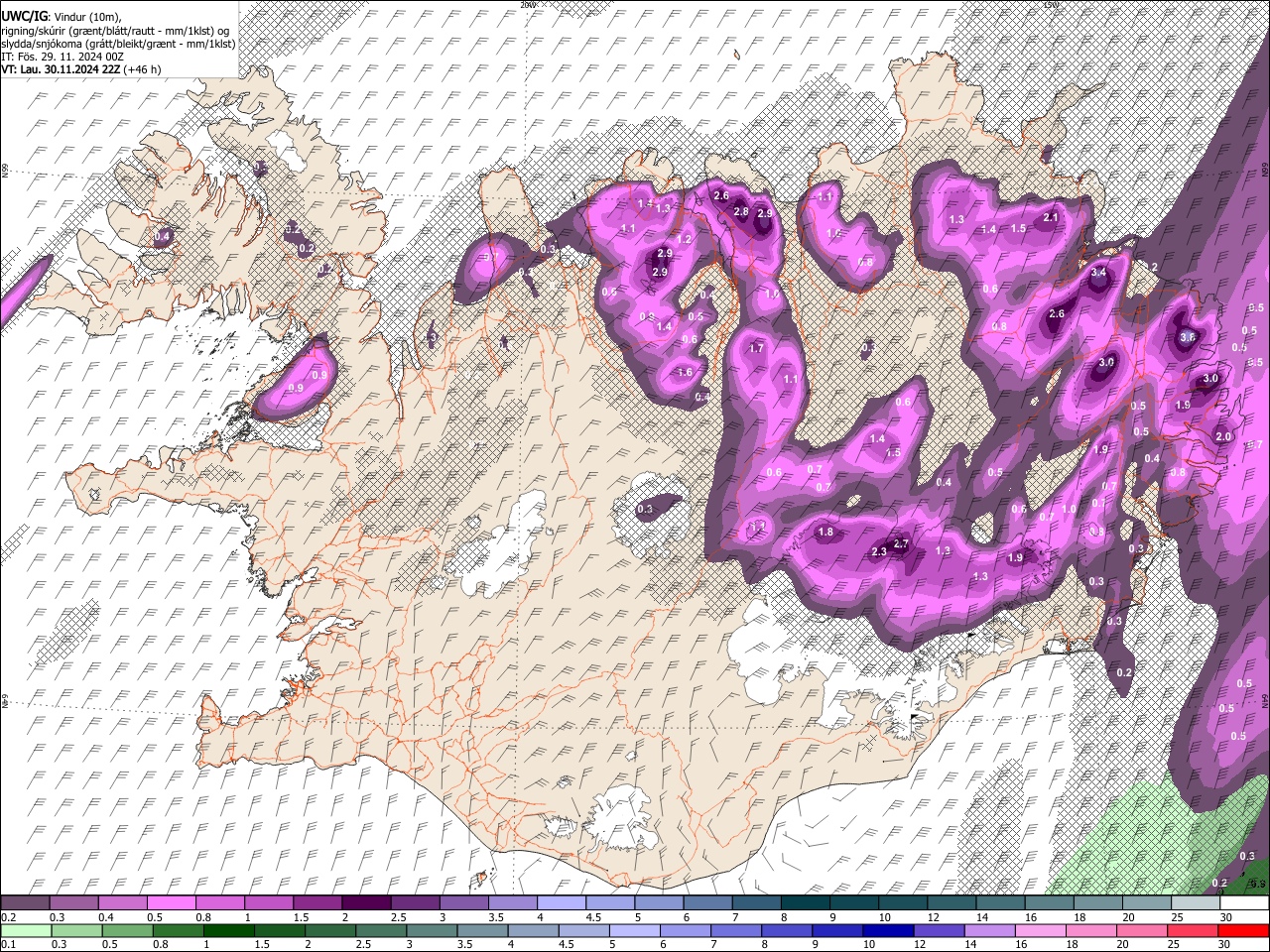Select the light pink 16 swatch in bottom legend row

1041,930
